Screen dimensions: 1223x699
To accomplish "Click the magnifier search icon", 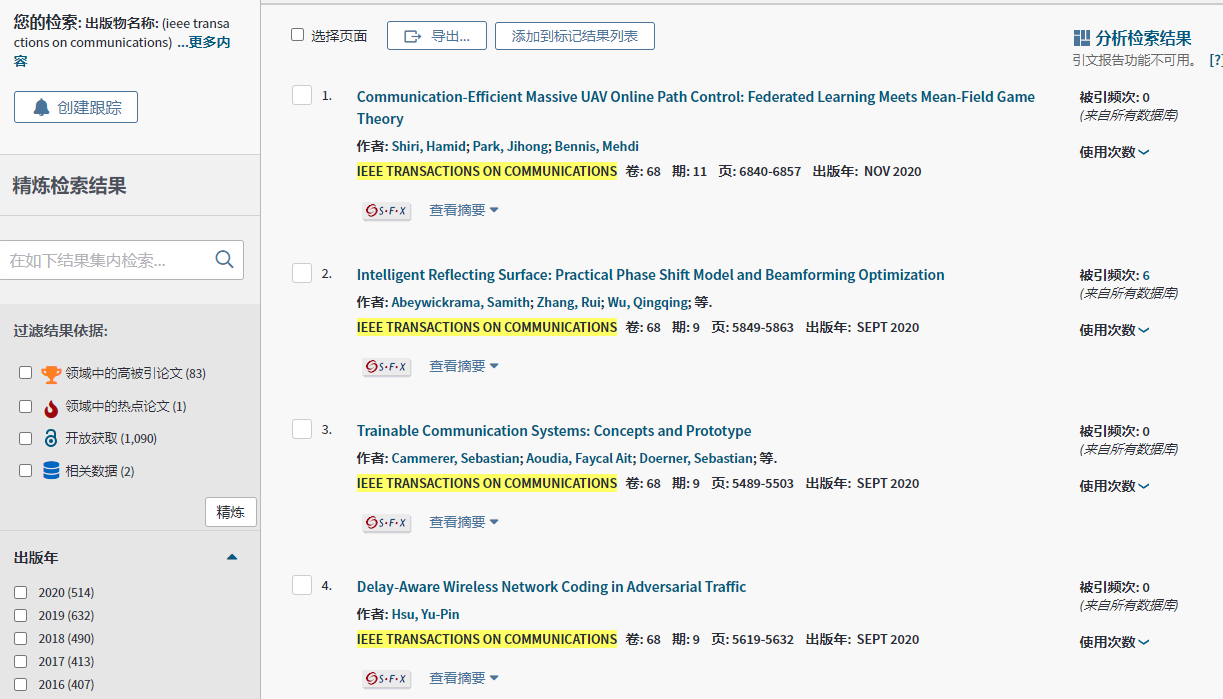I will click(225, 260).
